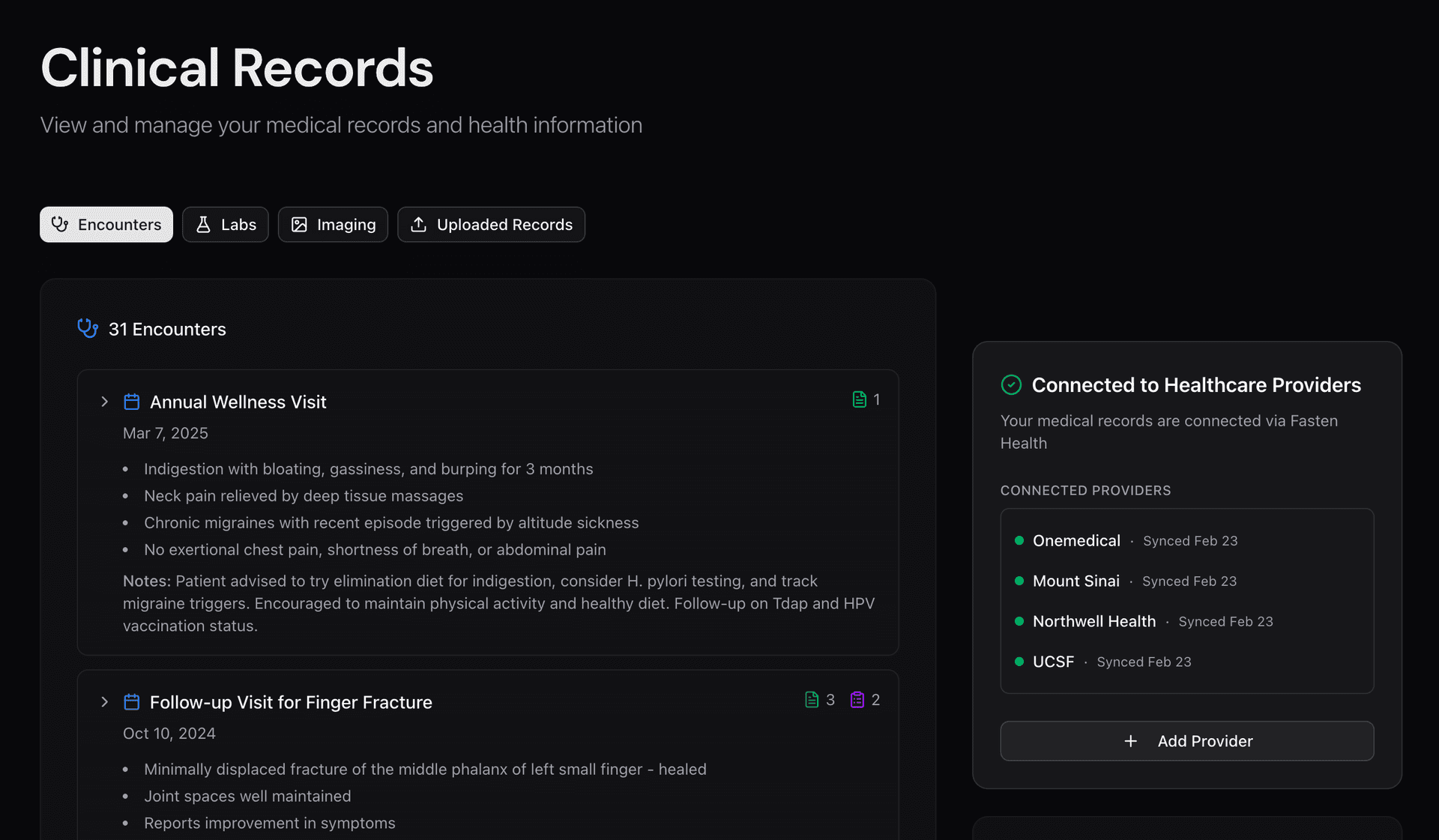Click the green checkmark beside Connected to Healthcare Providers
Viewport: 1439px width, 840px height.
(1011, 384)
